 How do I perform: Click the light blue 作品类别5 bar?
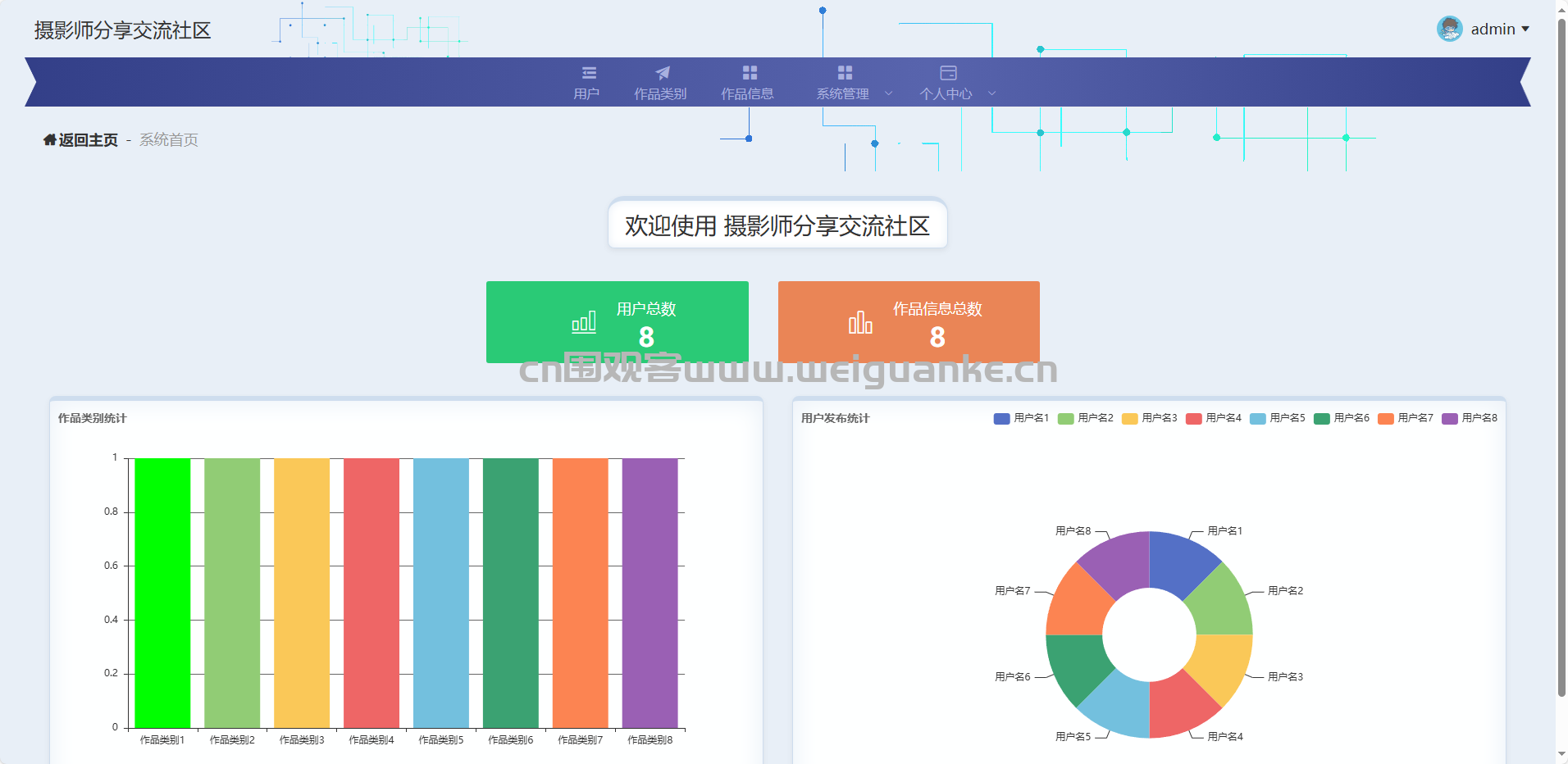coord(441,593)
